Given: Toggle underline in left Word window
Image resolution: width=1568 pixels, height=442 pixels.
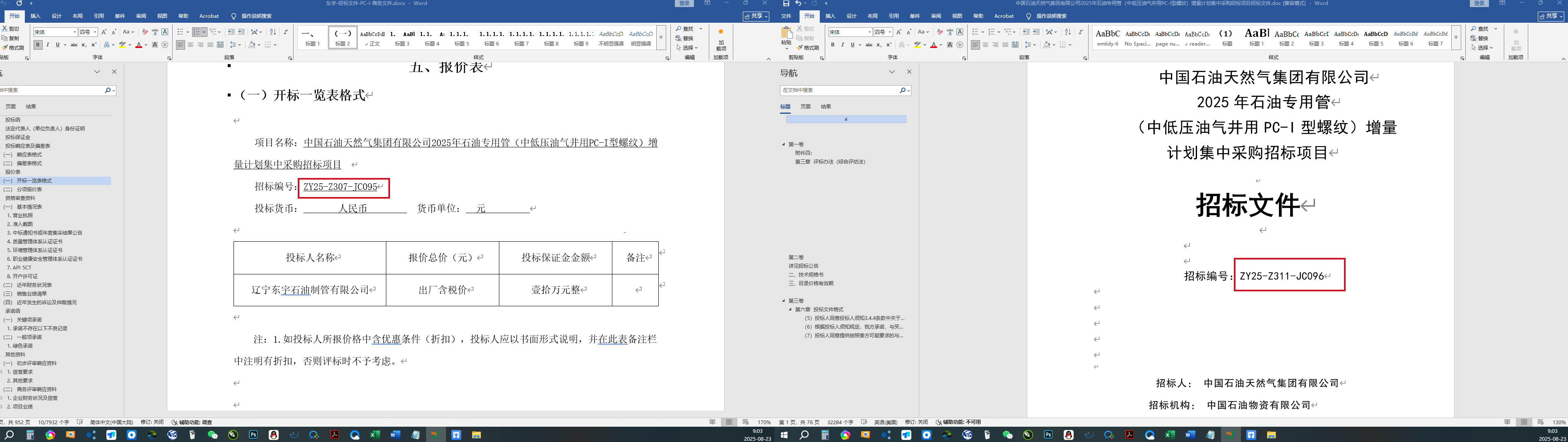Looking at the screenshot, I should click(57, 44).
